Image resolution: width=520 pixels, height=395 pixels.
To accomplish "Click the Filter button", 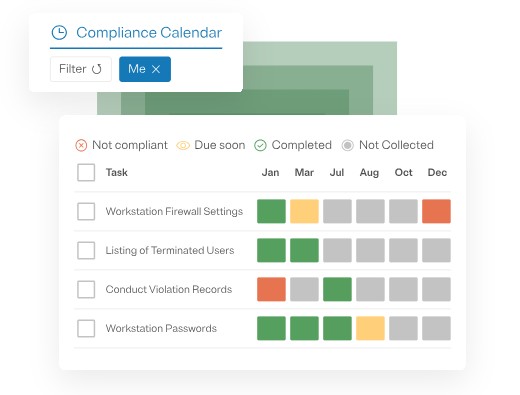I will pos(81,69).
